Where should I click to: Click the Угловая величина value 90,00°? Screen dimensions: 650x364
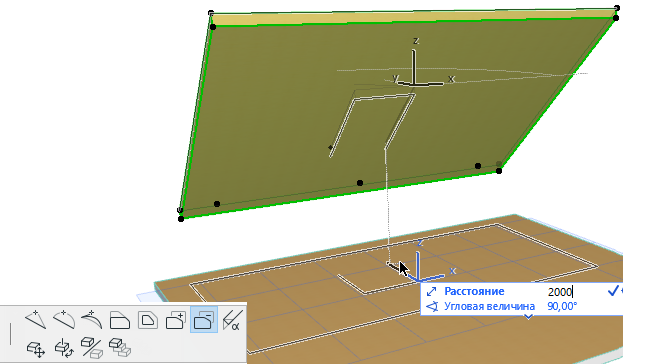[x=562, y=306]
